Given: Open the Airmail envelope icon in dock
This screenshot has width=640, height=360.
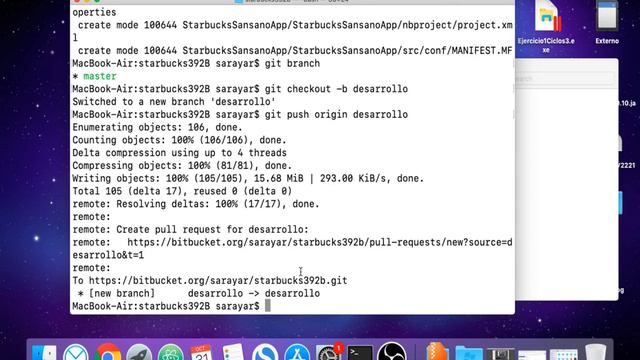Looking at the screenshot, I should tap(76, 352).
